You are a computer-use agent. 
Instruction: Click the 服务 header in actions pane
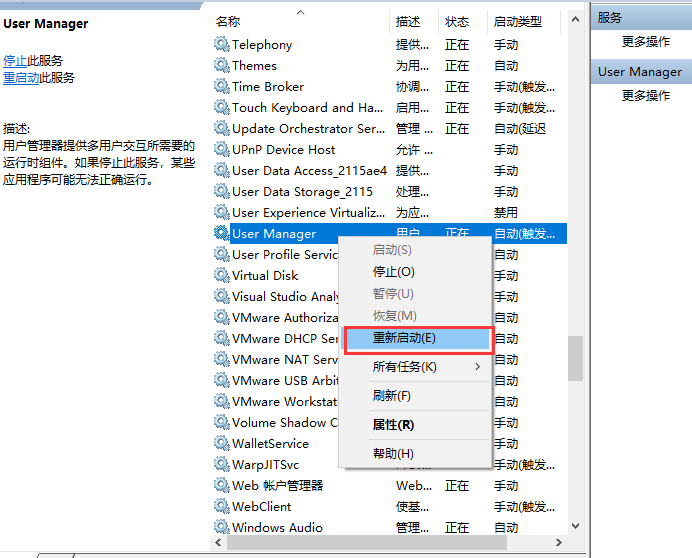(641, 18)
